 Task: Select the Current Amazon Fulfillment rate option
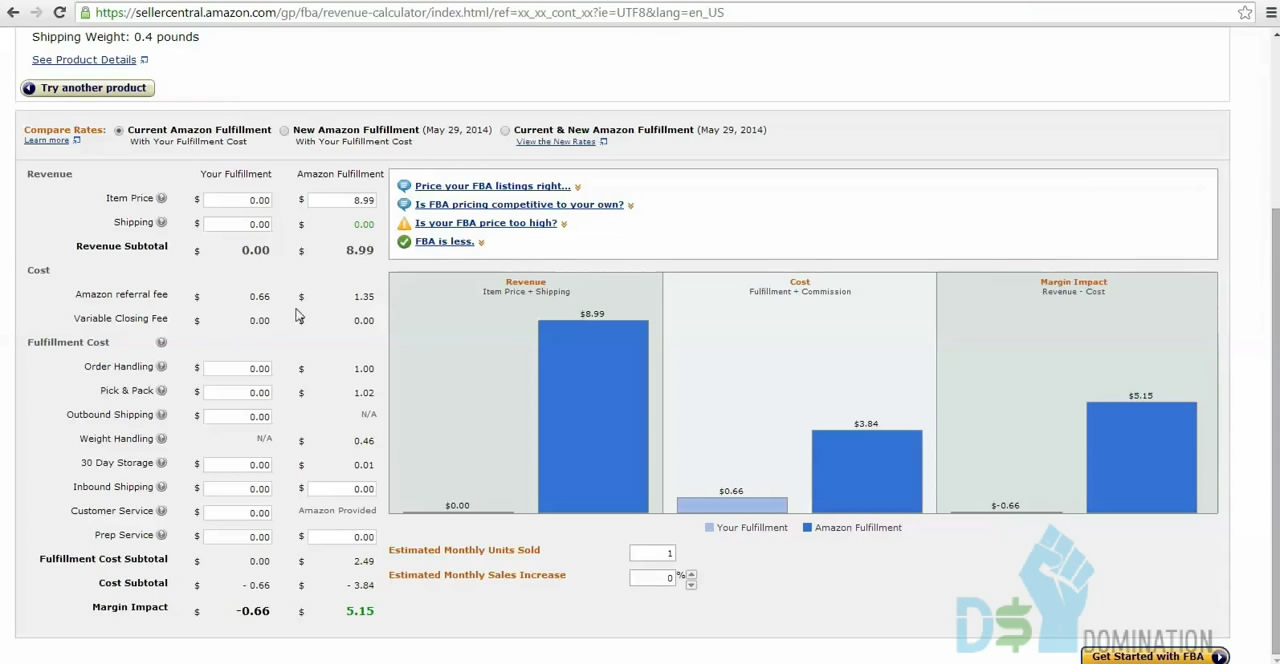coord(119,130)
